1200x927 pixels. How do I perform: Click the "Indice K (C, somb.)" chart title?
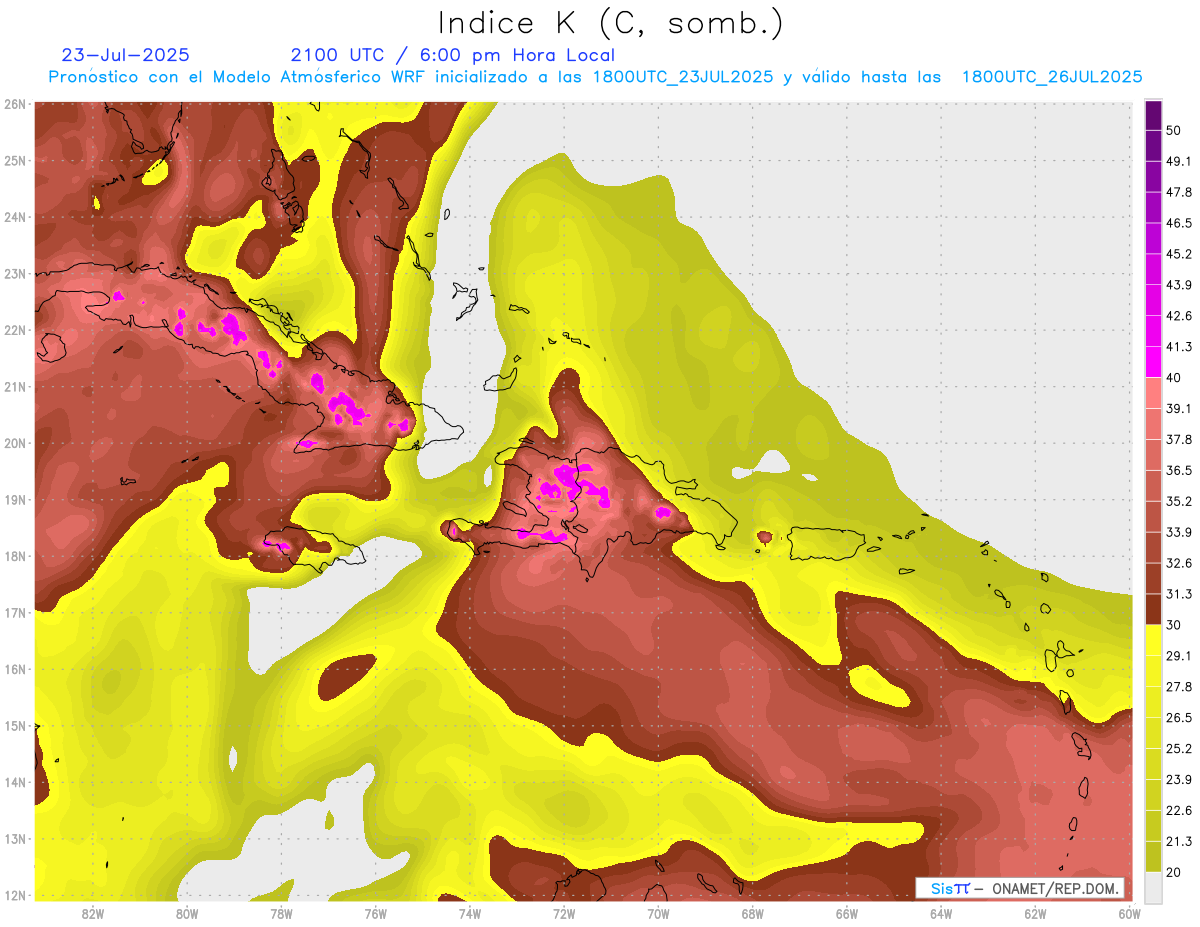(610, 23)
